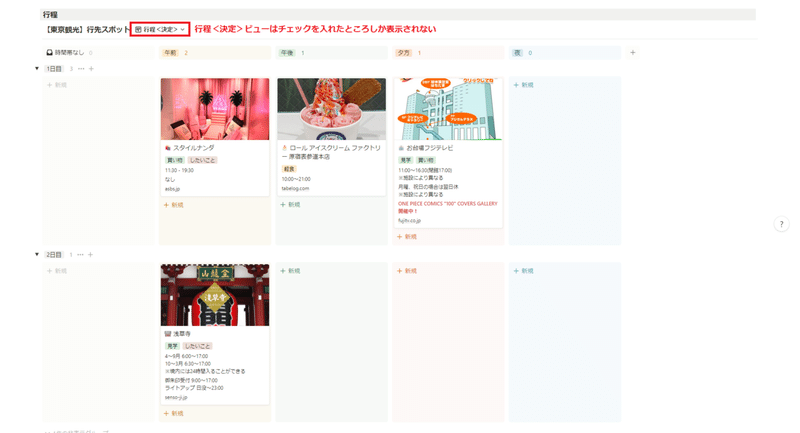Click the お台場フジテレビ page icon
The height and width of the screenshot is (433, 800).
coord(401,148)
